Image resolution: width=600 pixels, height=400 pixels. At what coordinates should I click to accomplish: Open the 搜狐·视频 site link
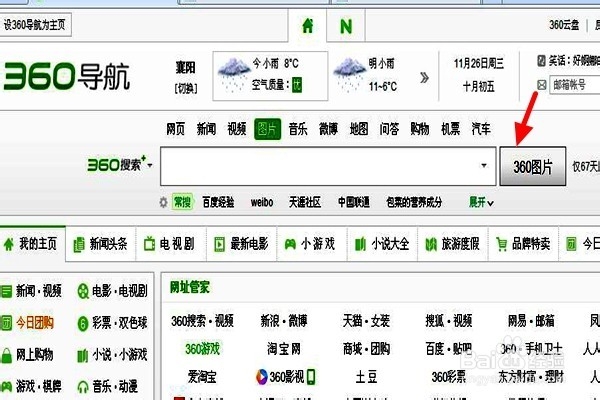[449, 321]
